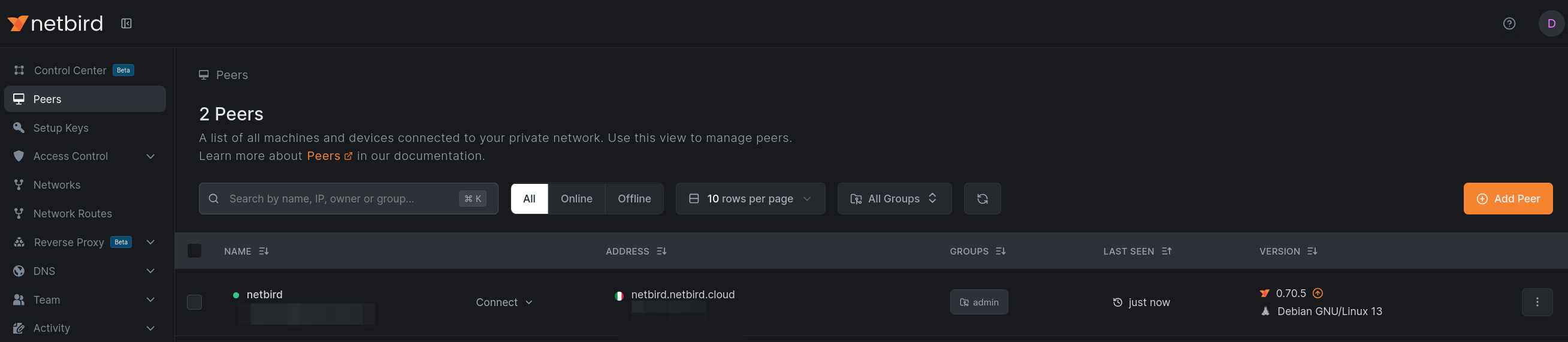Collapse the sidebar with the panel icon
Image resolution: width=1568 pixels, height=342 pixels.
(x=126, y=23)
